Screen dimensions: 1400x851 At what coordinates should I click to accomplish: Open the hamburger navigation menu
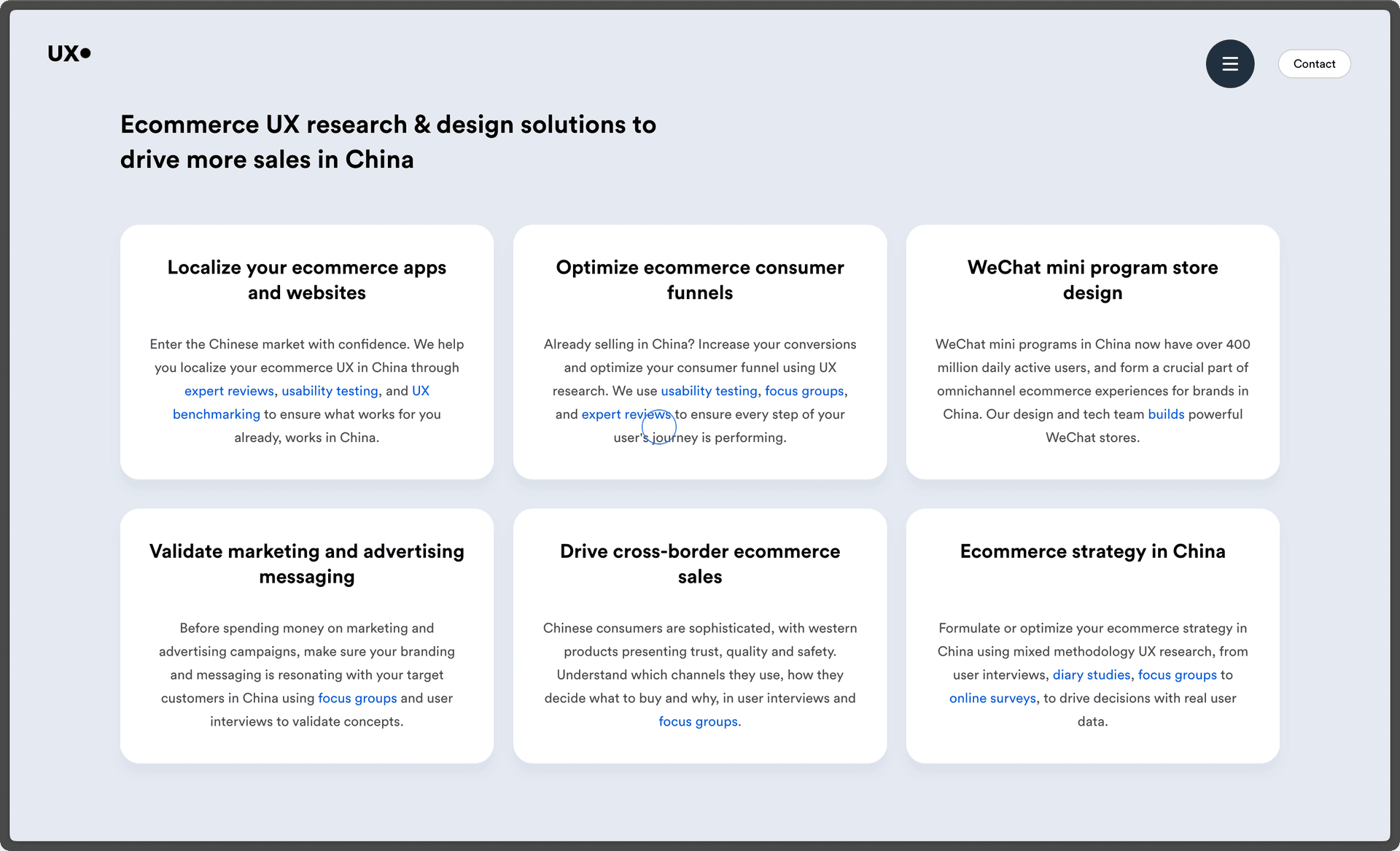[1230, 63]
